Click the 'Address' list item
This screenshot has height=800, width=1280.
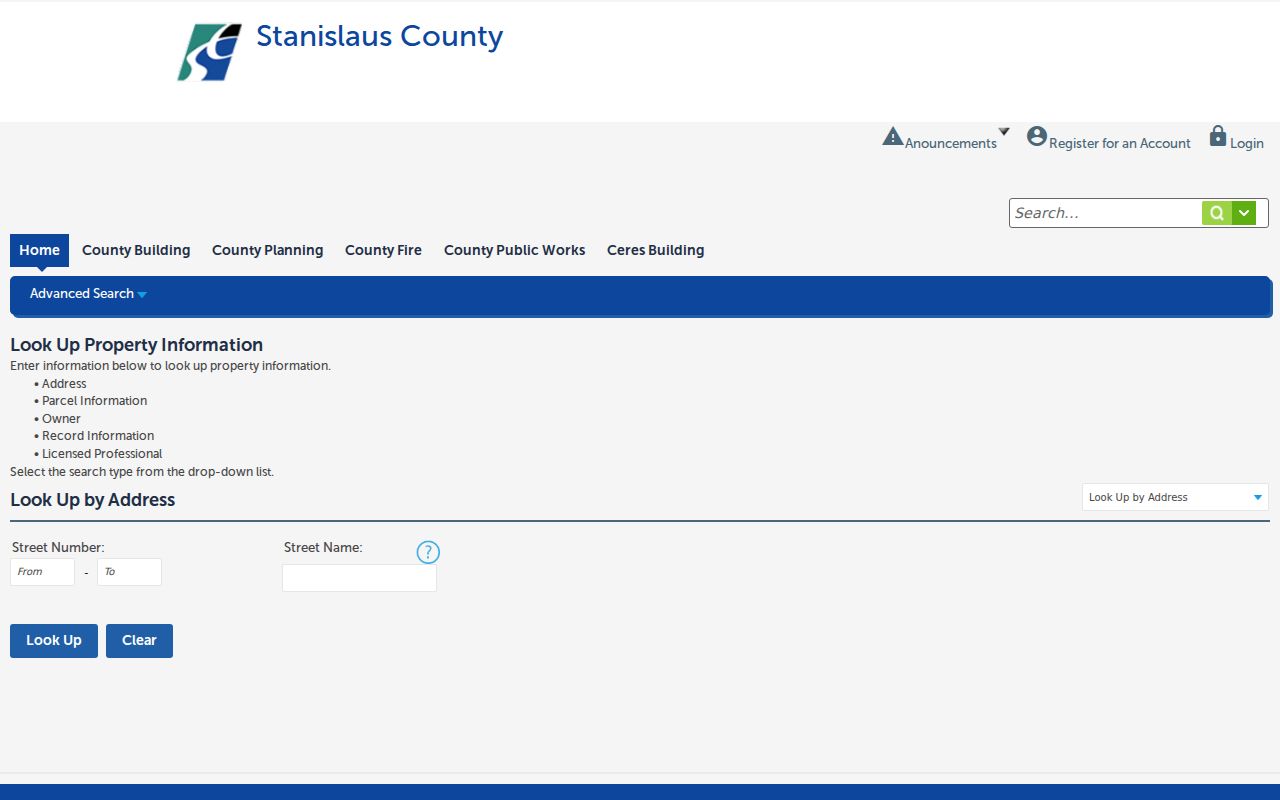(64, 384)
